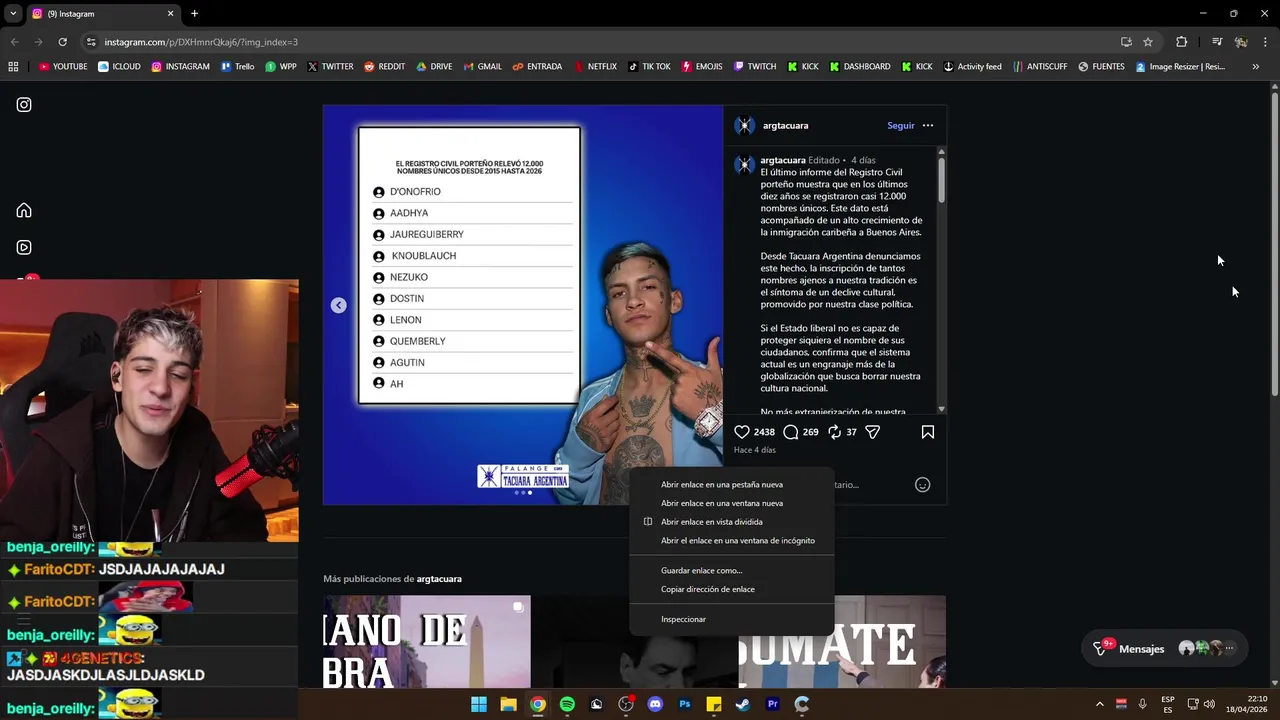Click the argtacuara avatar in post header
This screenshot has width=1280, height=720.
pos(744,126)
